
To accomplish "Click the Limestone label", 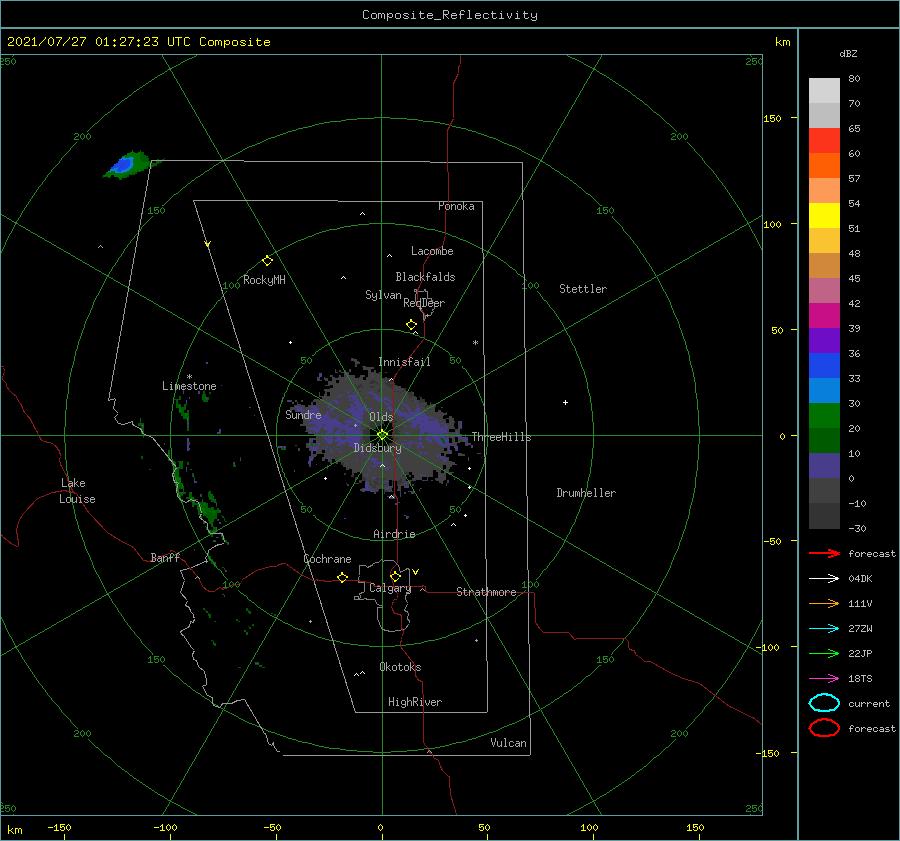I will [189, 386].
